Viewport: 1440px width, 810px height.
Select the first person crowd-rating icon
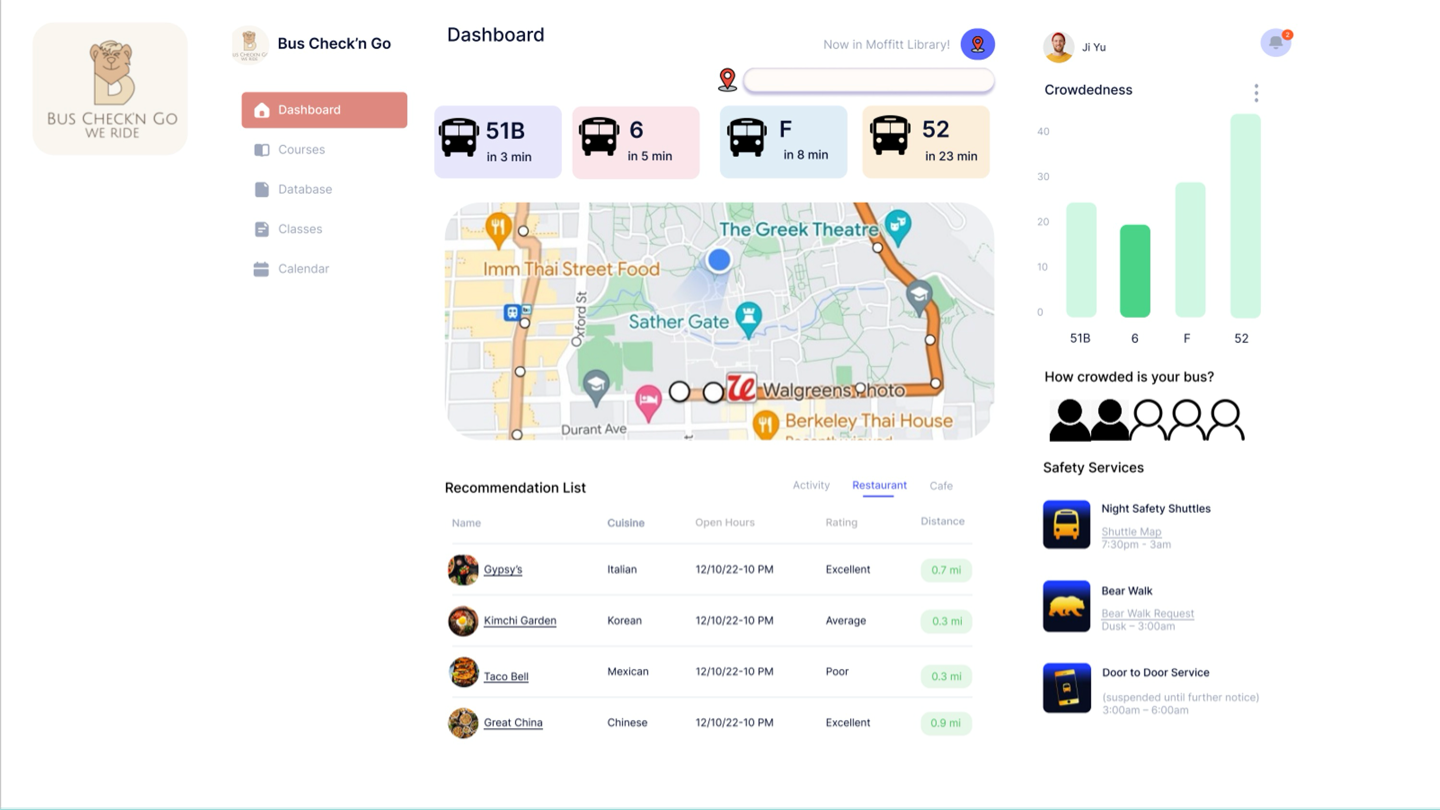[1069, 419]
